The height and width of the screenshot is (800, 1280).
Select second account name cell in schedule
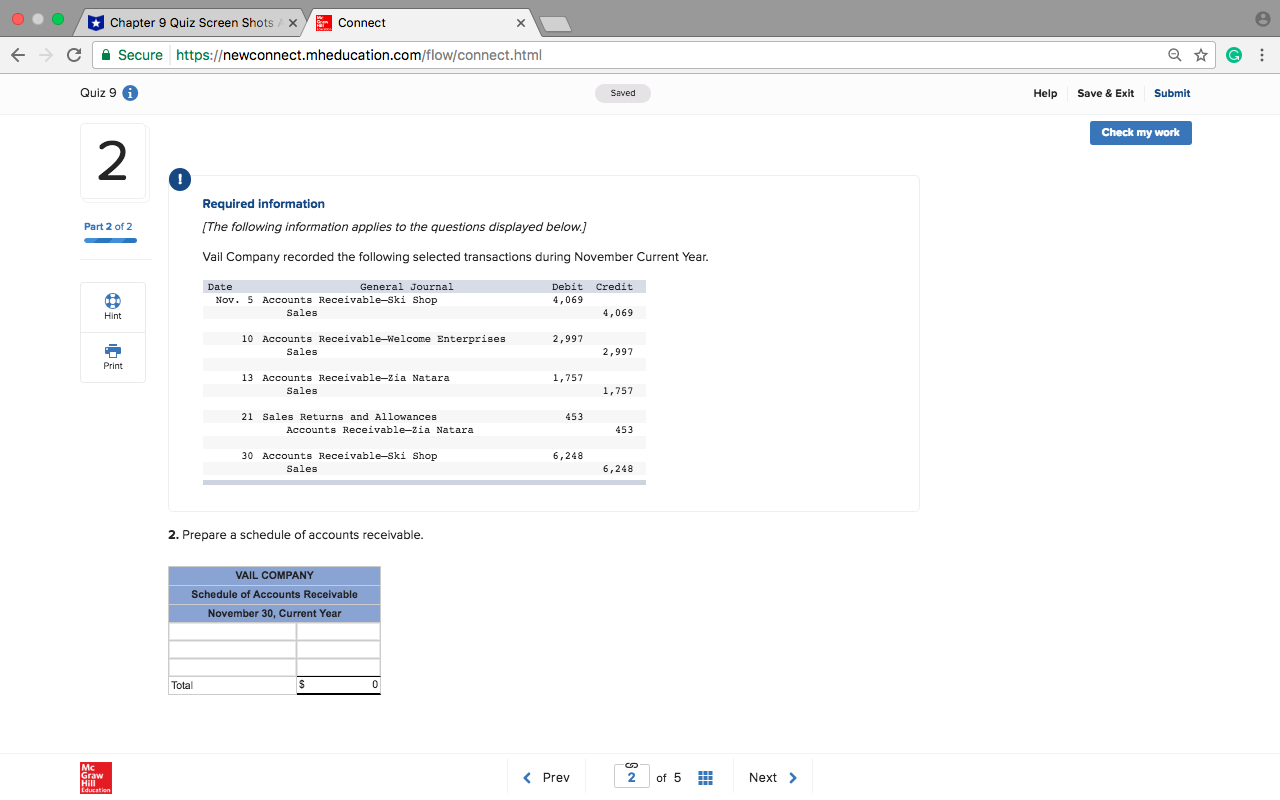coord(232,649)
